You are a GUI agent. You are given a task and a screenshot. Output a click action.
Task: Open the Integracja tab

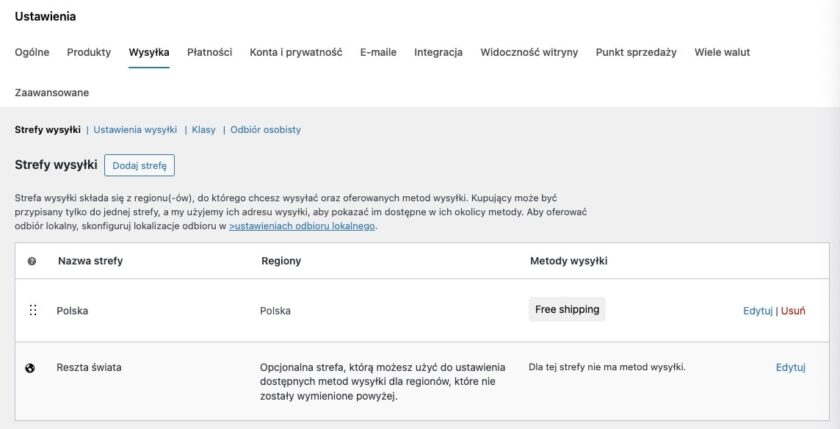point(438,52)
